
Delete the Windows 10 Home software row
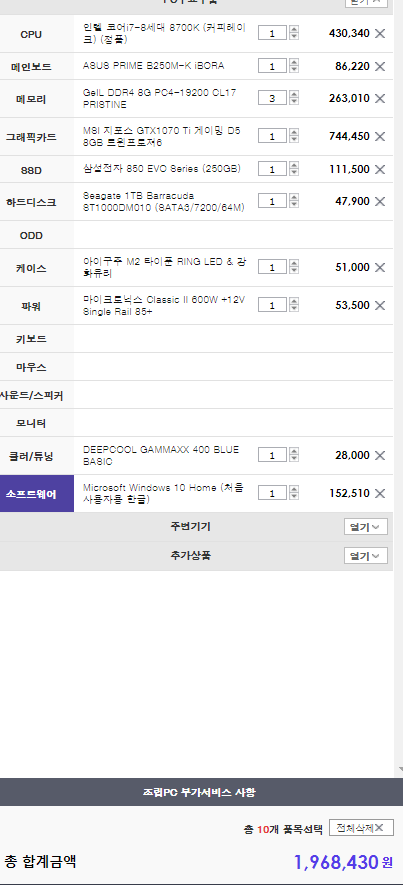[x=380, y=493]
